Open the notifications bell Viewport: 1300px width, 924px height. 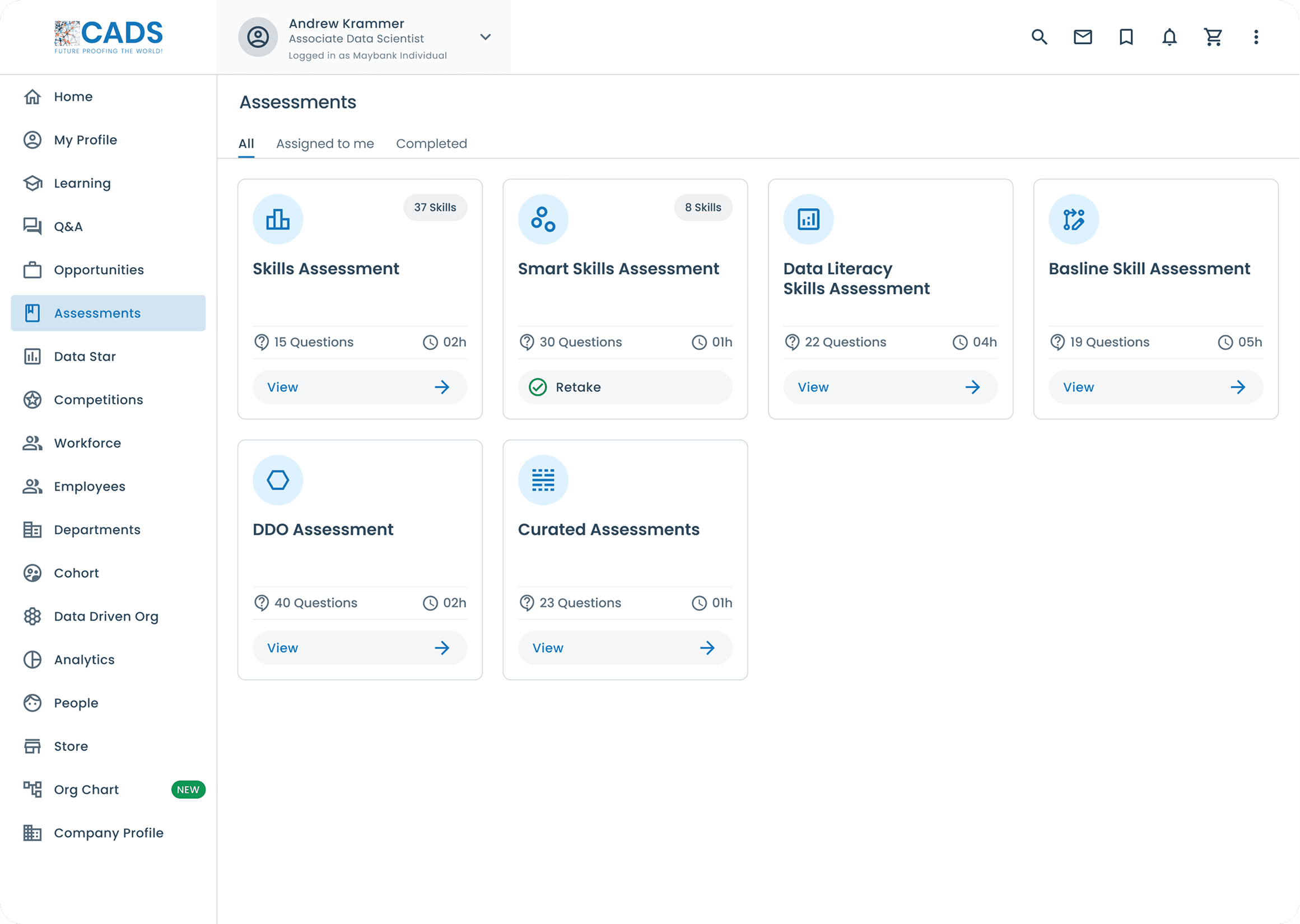click(1169, 37)
